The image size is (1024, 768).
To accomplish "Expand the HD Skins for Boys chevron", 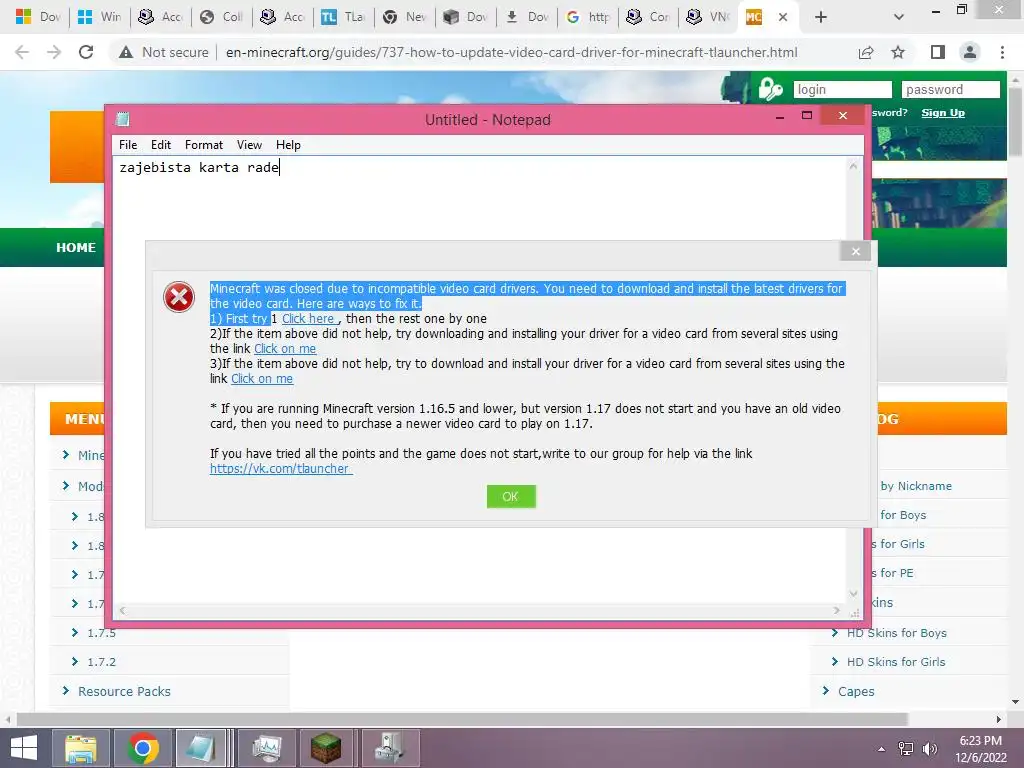I will (835, 632).
